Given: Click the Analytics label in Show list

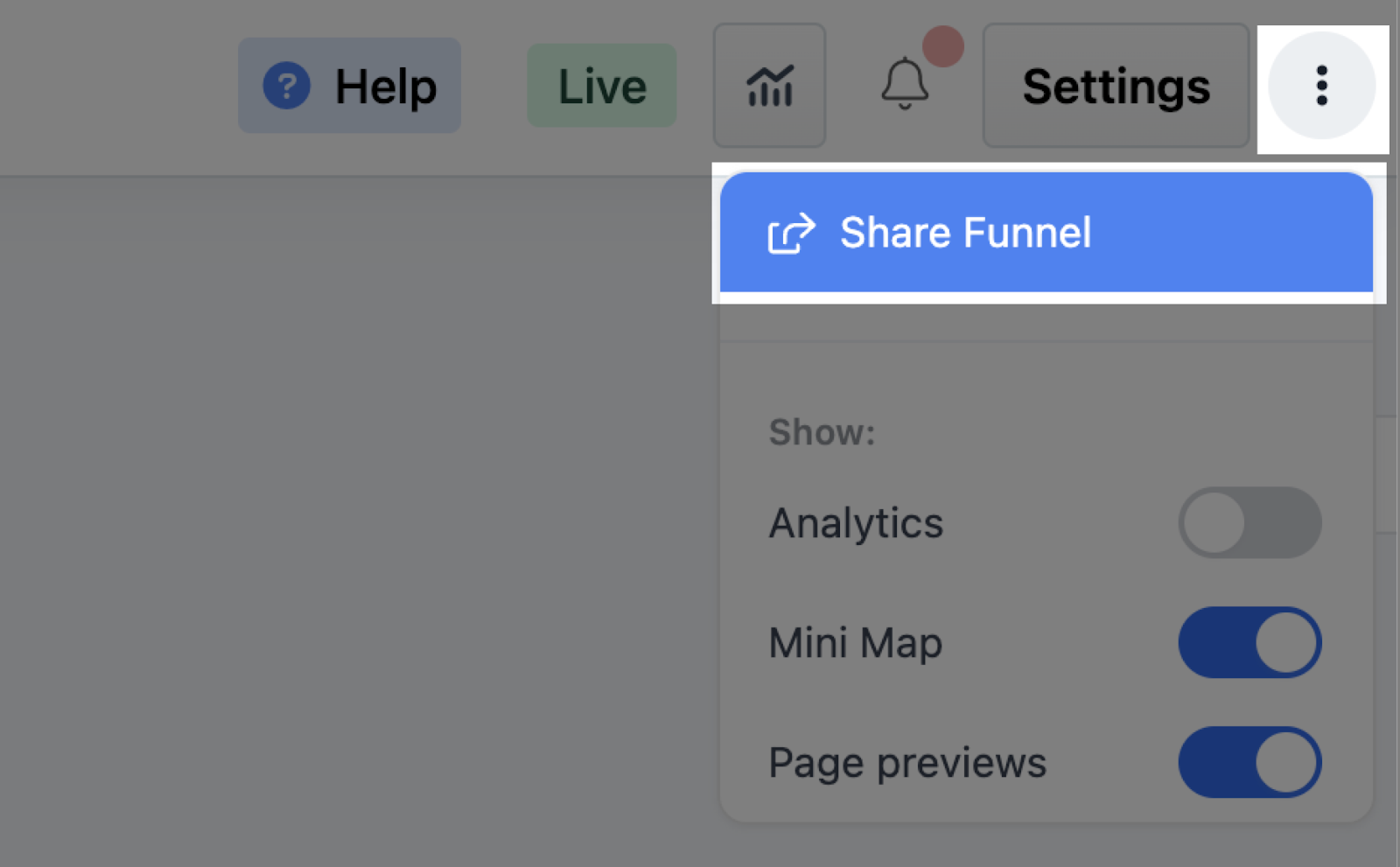Looking at the screenshot, I should coord(856,524).
